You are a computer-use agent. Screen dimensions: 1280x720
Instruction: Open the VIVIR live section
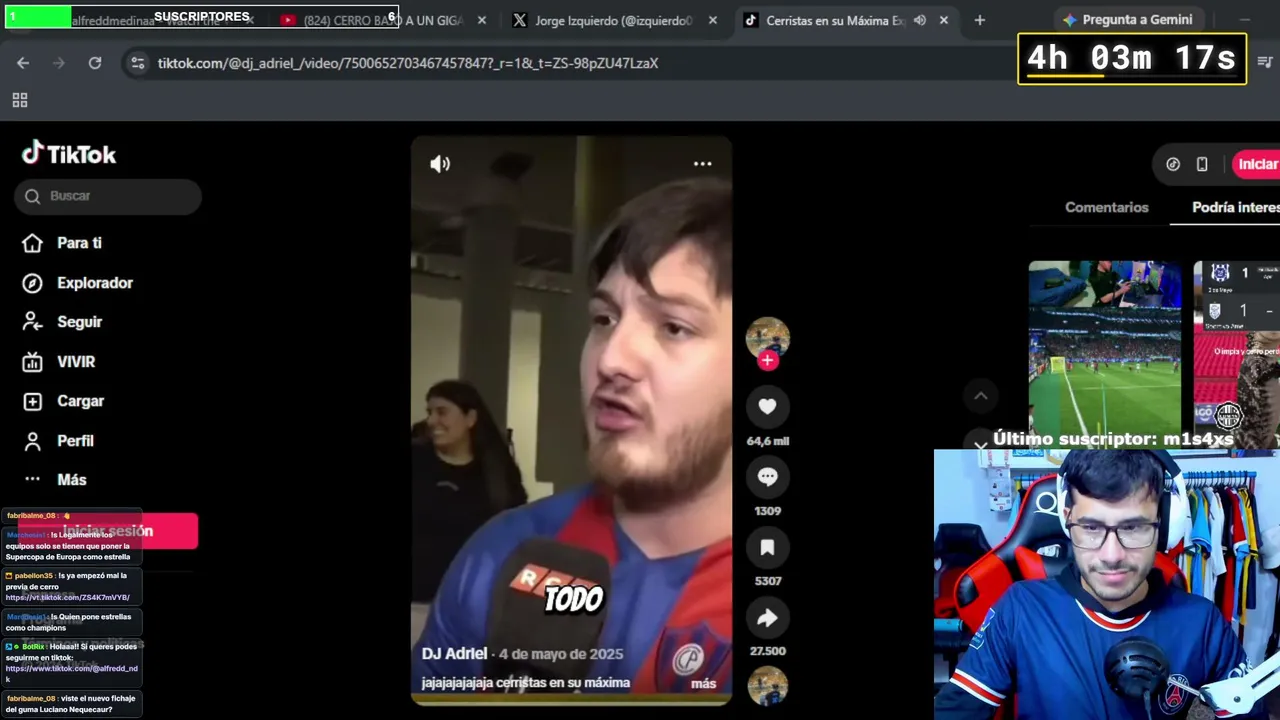pyautogui.click(x=59, y=362)
